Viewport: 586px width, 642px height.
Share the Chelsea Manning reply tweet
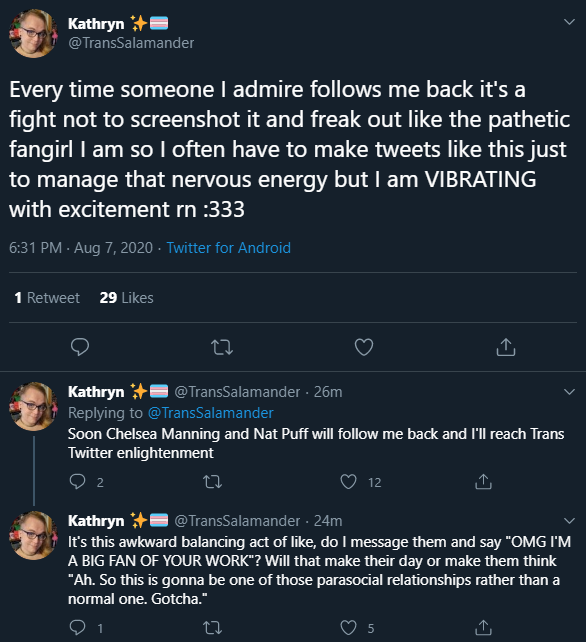(483, 482)
